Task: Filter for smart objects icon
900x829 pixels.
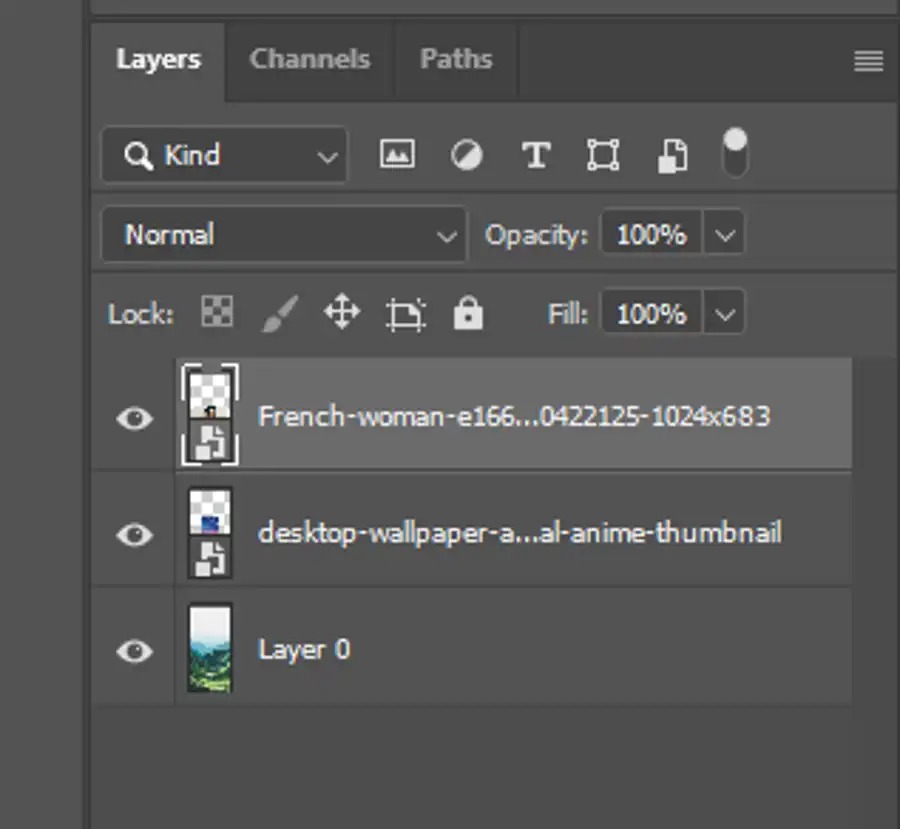Action: pyautogui.click(x=673, y=155)
